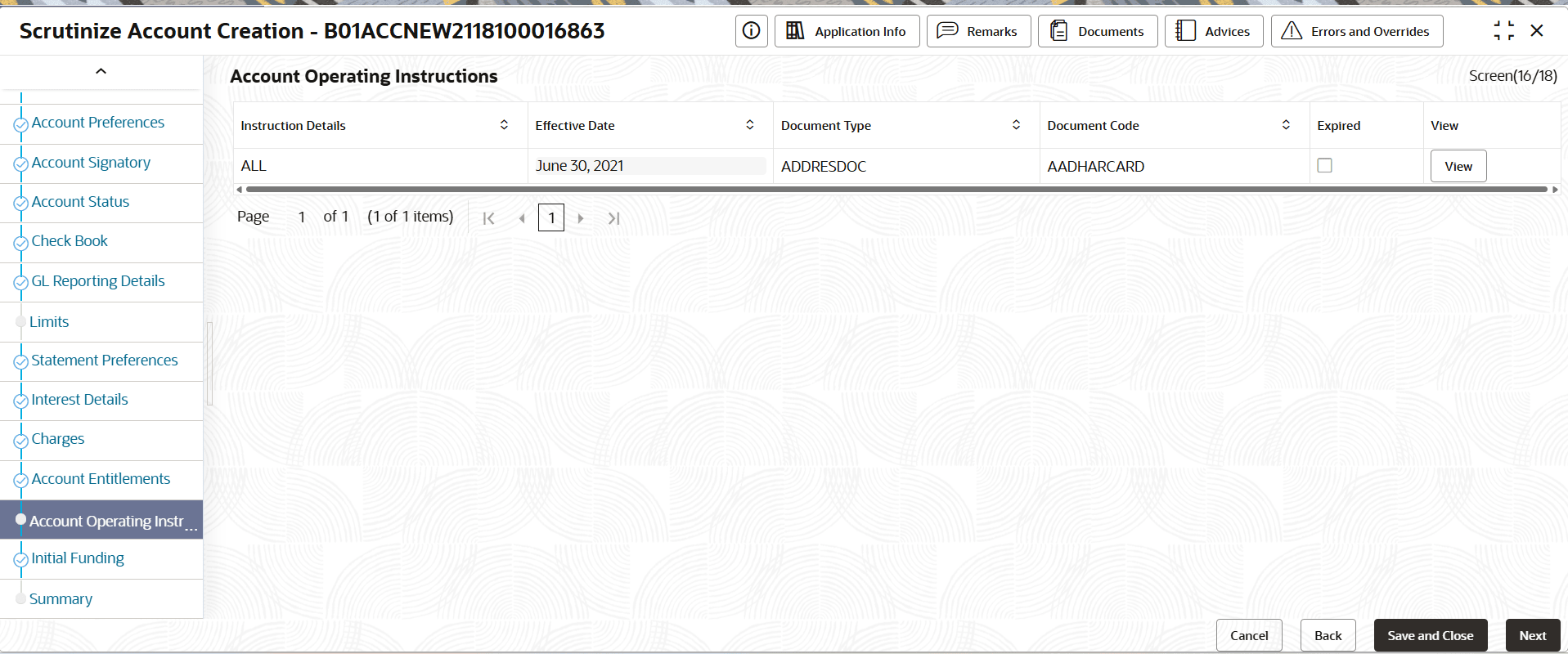Click the sidebar panel resize handle
The width and height of the screenshot is (1568, 654).
point(209,364)
